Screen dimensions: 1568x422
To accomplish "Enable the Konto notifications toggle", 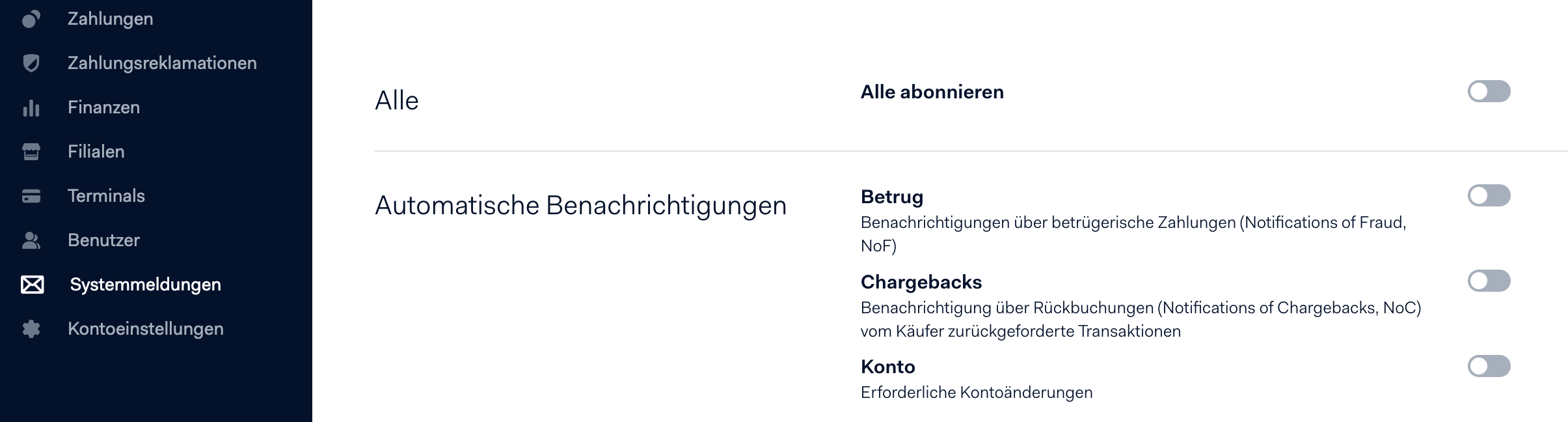I will (1489, 366).
